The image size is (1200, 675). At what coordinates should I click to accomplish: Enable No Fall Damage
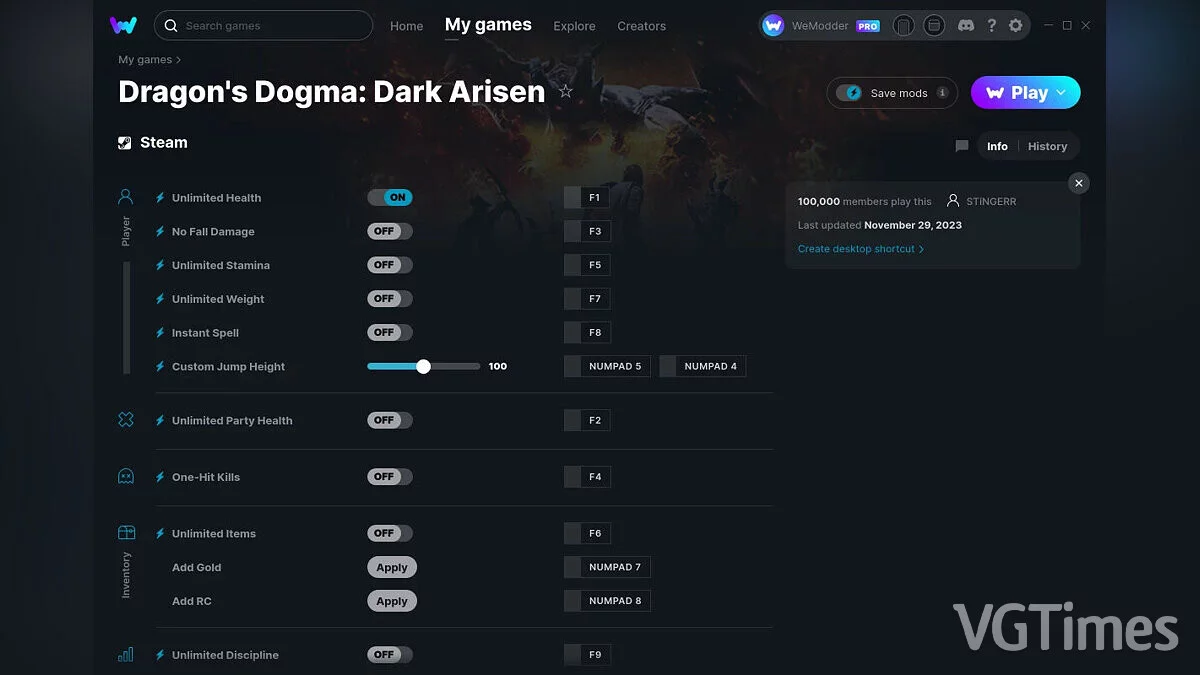[389, 231]
